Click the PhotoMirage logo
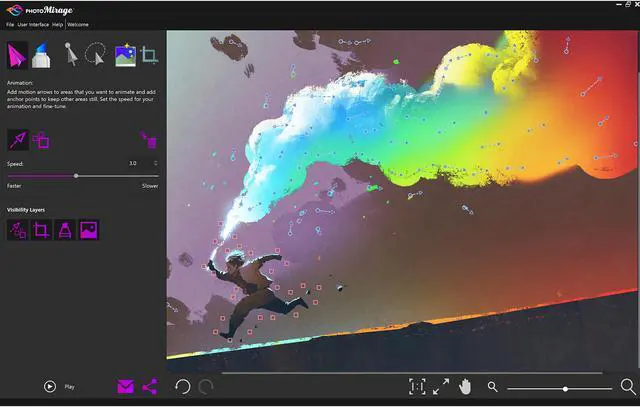 (x=40, y=10)
